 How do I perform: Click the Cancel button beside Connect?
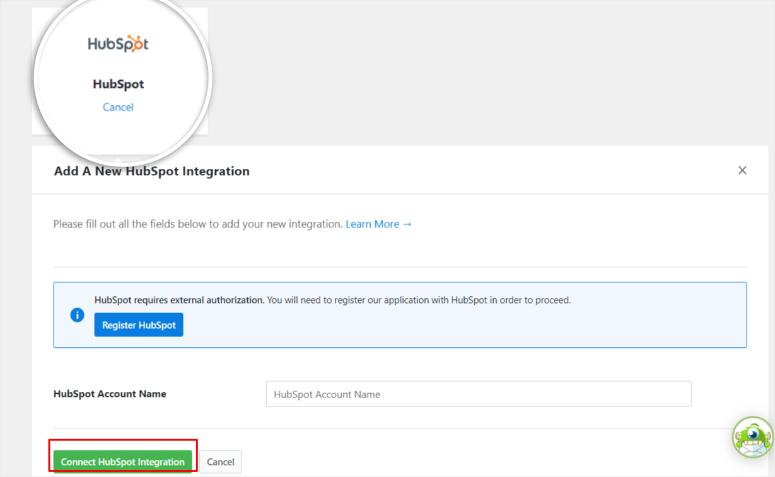220,462
